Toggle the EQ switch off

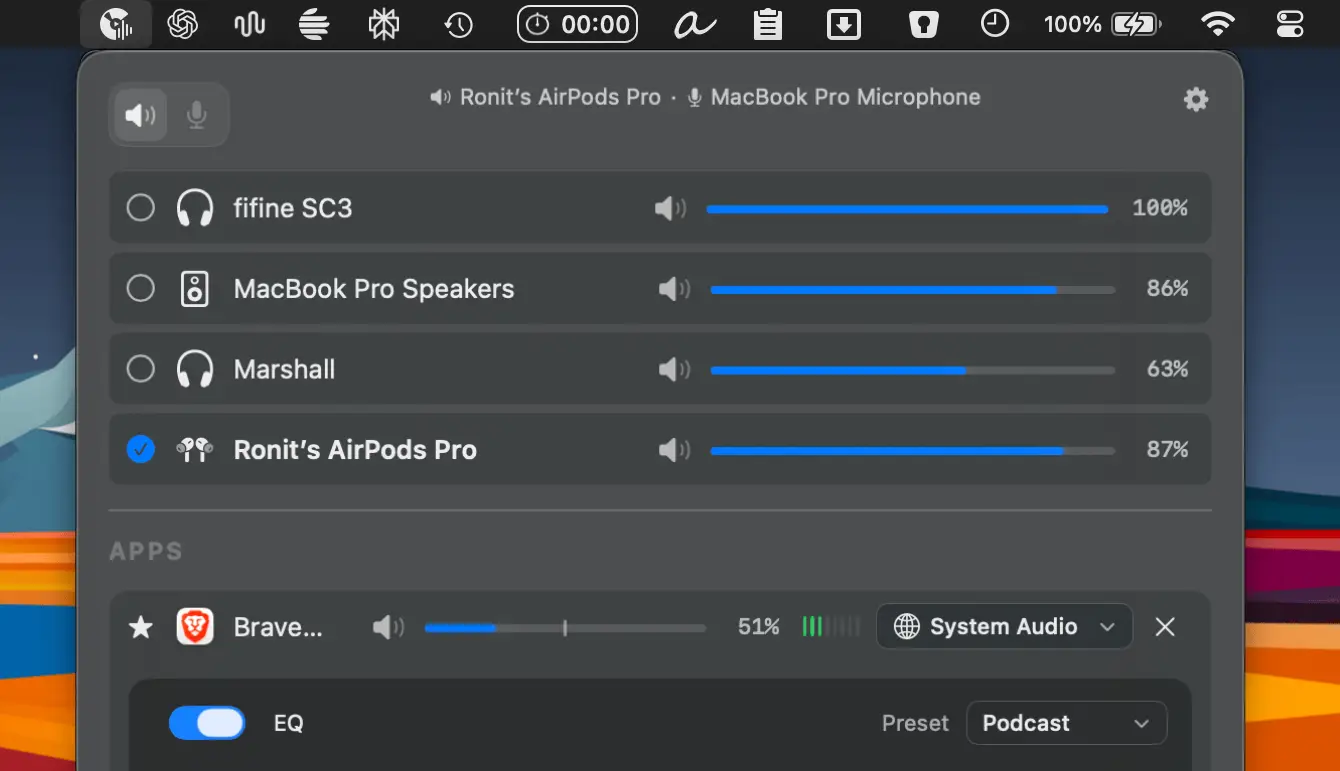click(207, 723)
